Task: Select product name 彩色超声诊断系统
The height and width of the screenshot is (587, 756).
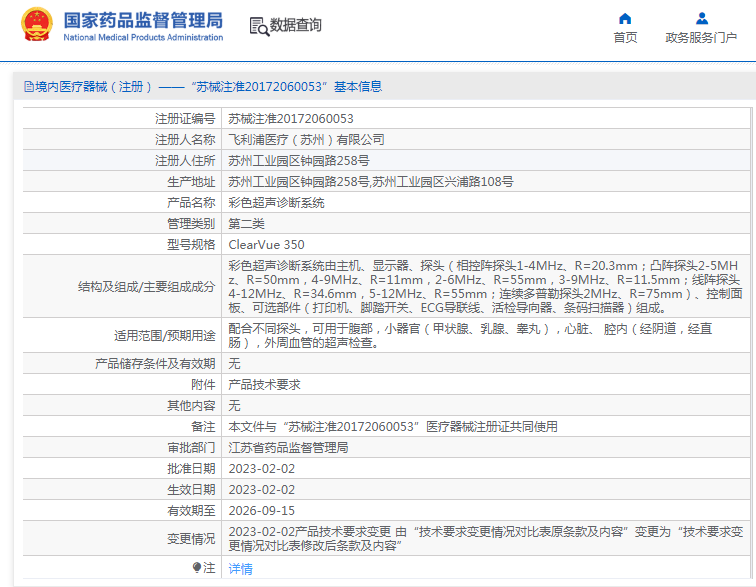Action: pos(276,203)
